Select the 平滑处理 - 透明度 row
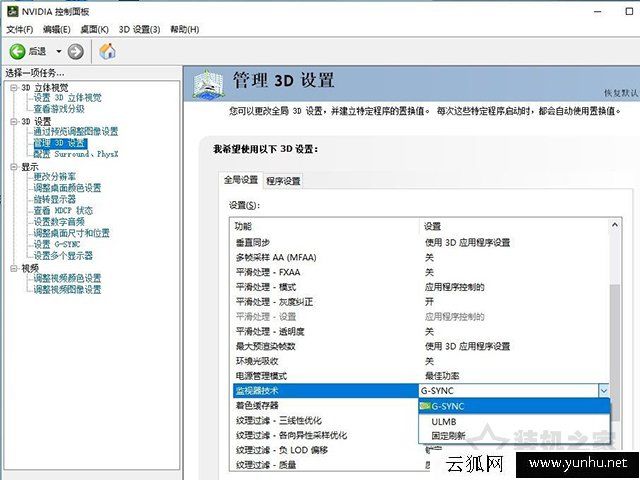The image size is (640, 480). (420, 331)
